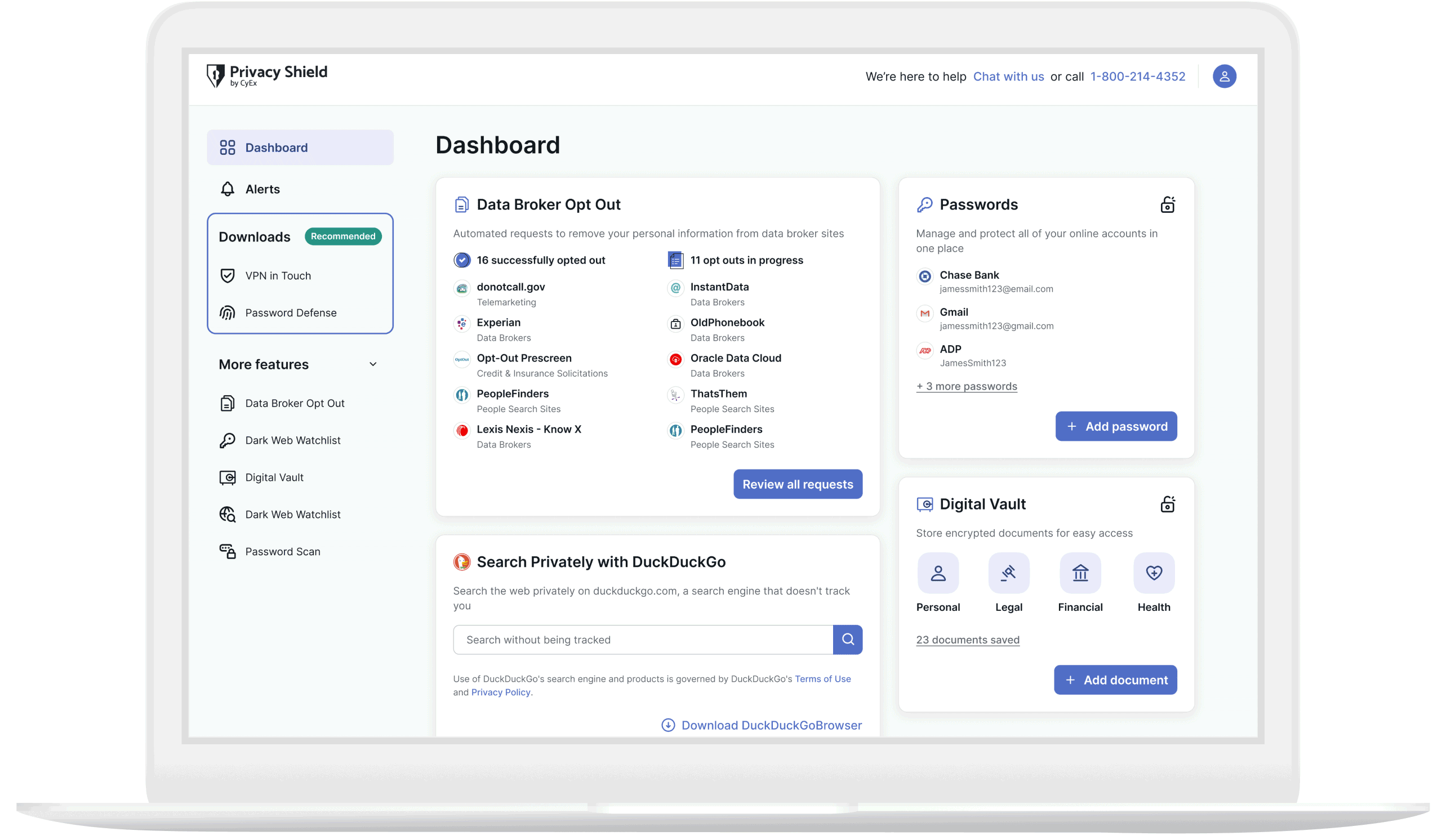The image size is (1451, 840).
Task: Click the 11 opt outs in progress text
Action: [747, 260]
